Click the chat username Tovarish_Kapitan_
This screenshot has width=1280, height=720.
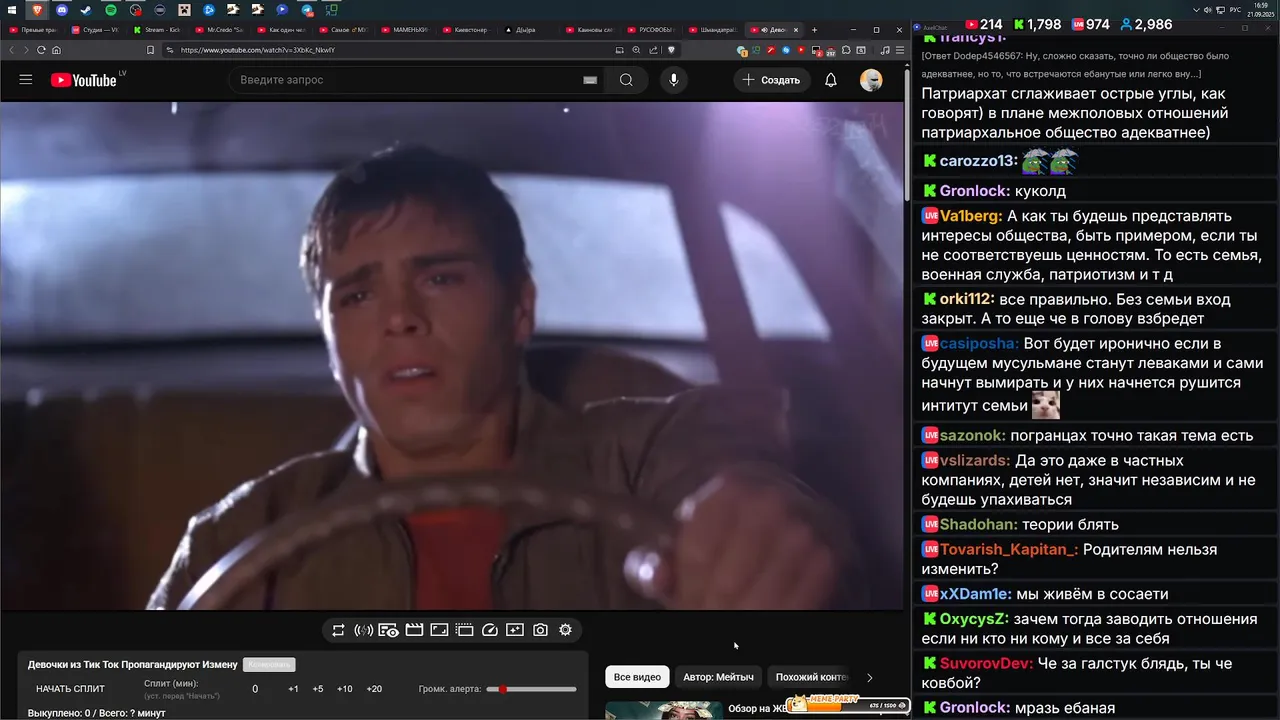[1009, 550]
